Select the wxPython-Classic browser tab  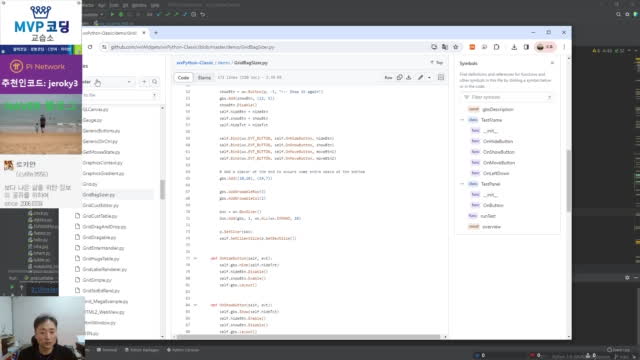tap(110, 33)
